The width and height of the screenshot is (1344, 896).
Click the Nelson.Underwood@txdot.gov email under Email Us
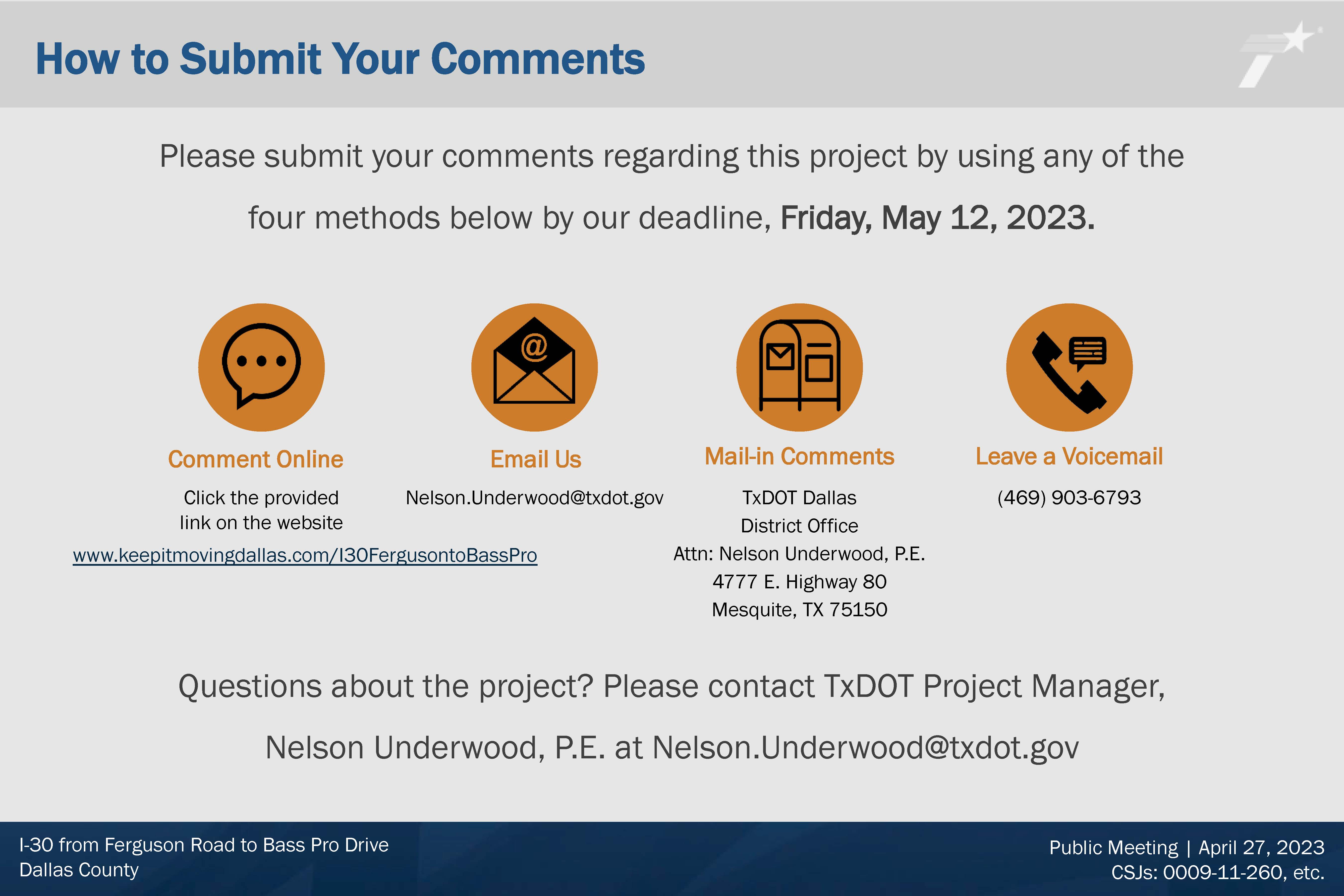[534, 498]
